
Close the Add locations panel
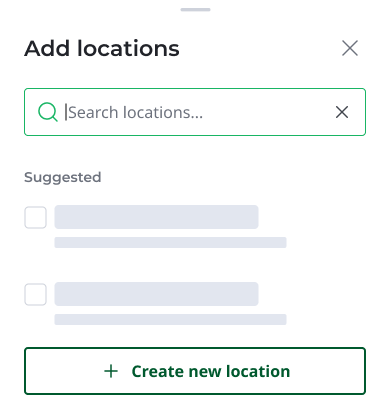[350, 48]
